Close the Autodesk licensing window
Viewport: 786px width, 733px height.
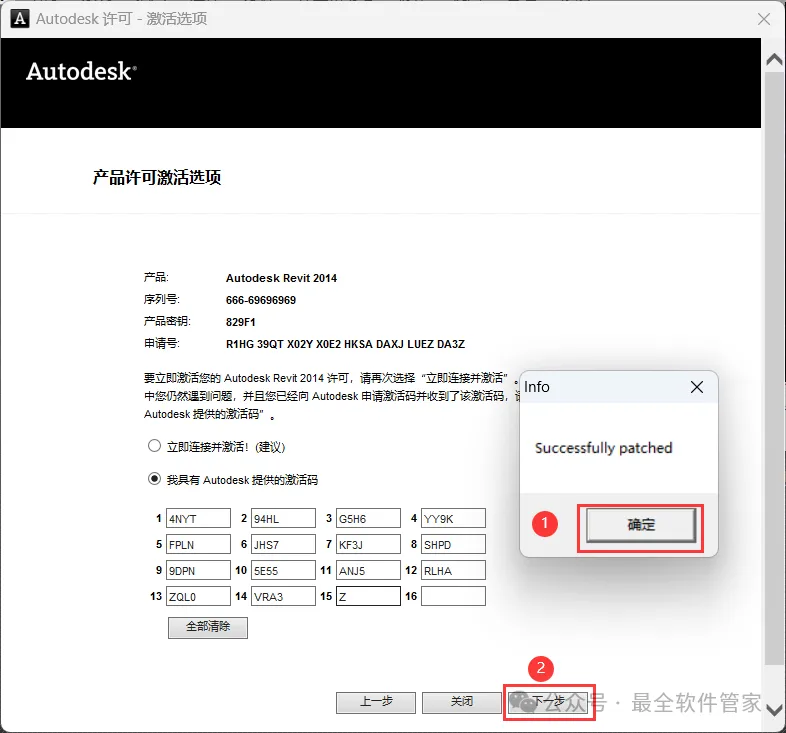coord(763,19)
